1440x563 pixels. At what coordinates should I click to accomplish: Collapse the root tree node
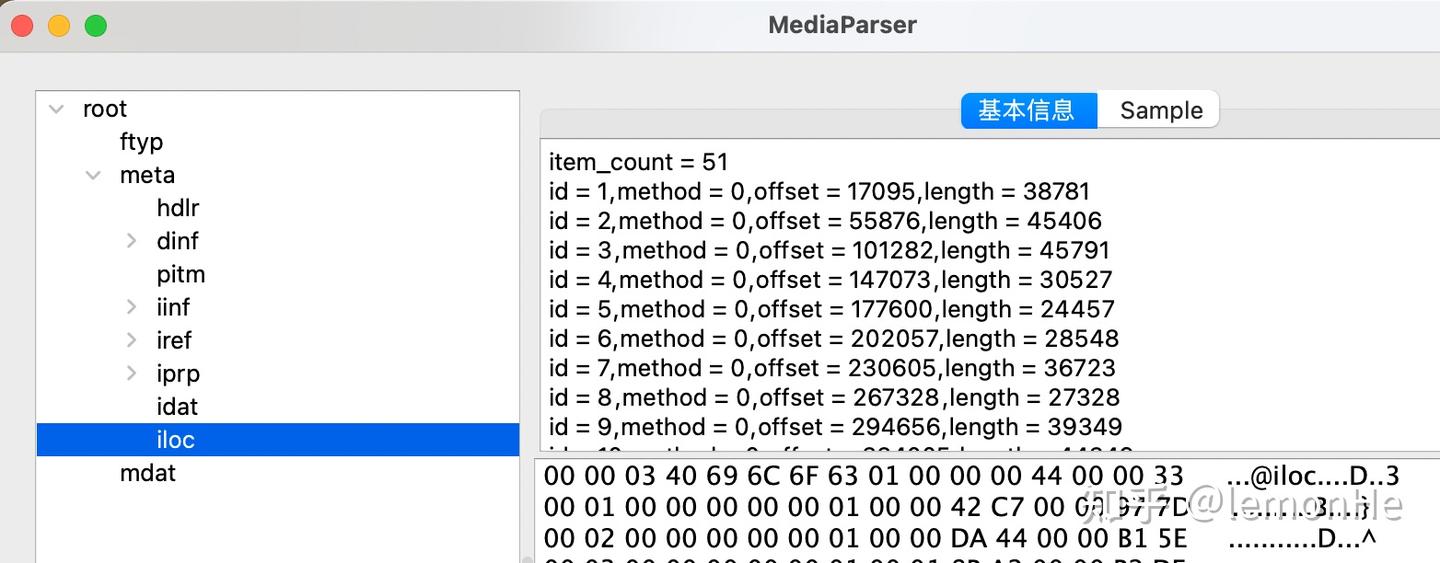click(57, 109)
